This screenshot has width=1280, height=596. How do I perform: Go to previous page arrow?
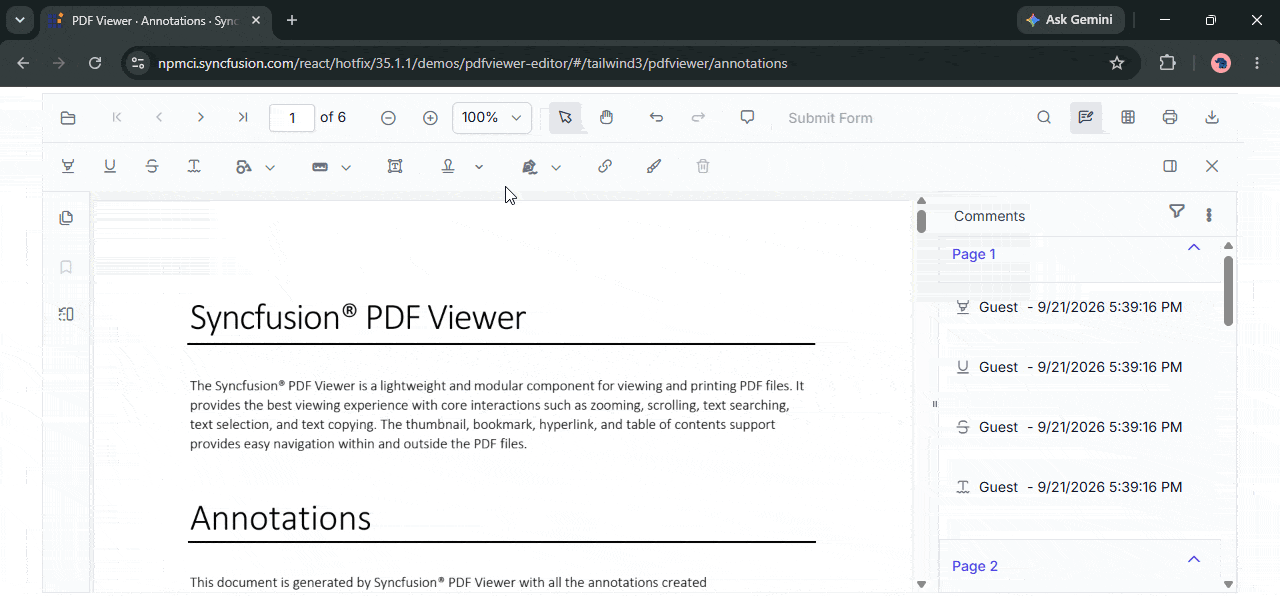[159, 118]
